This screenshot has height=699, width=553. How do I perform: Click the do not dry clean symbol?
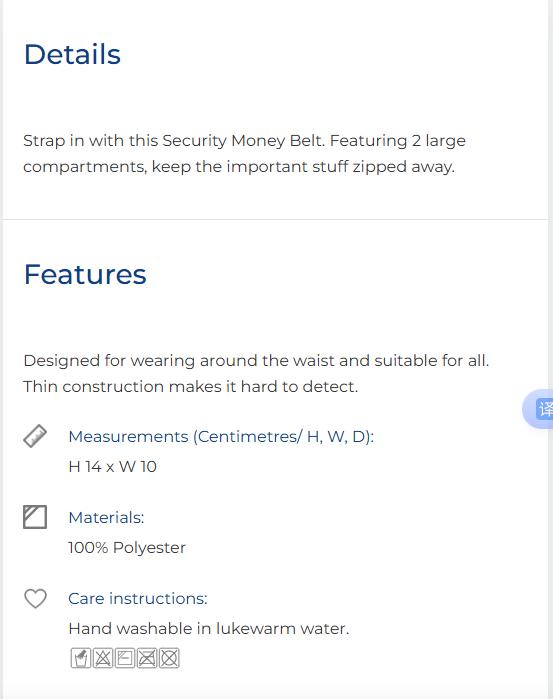(169, 658)
